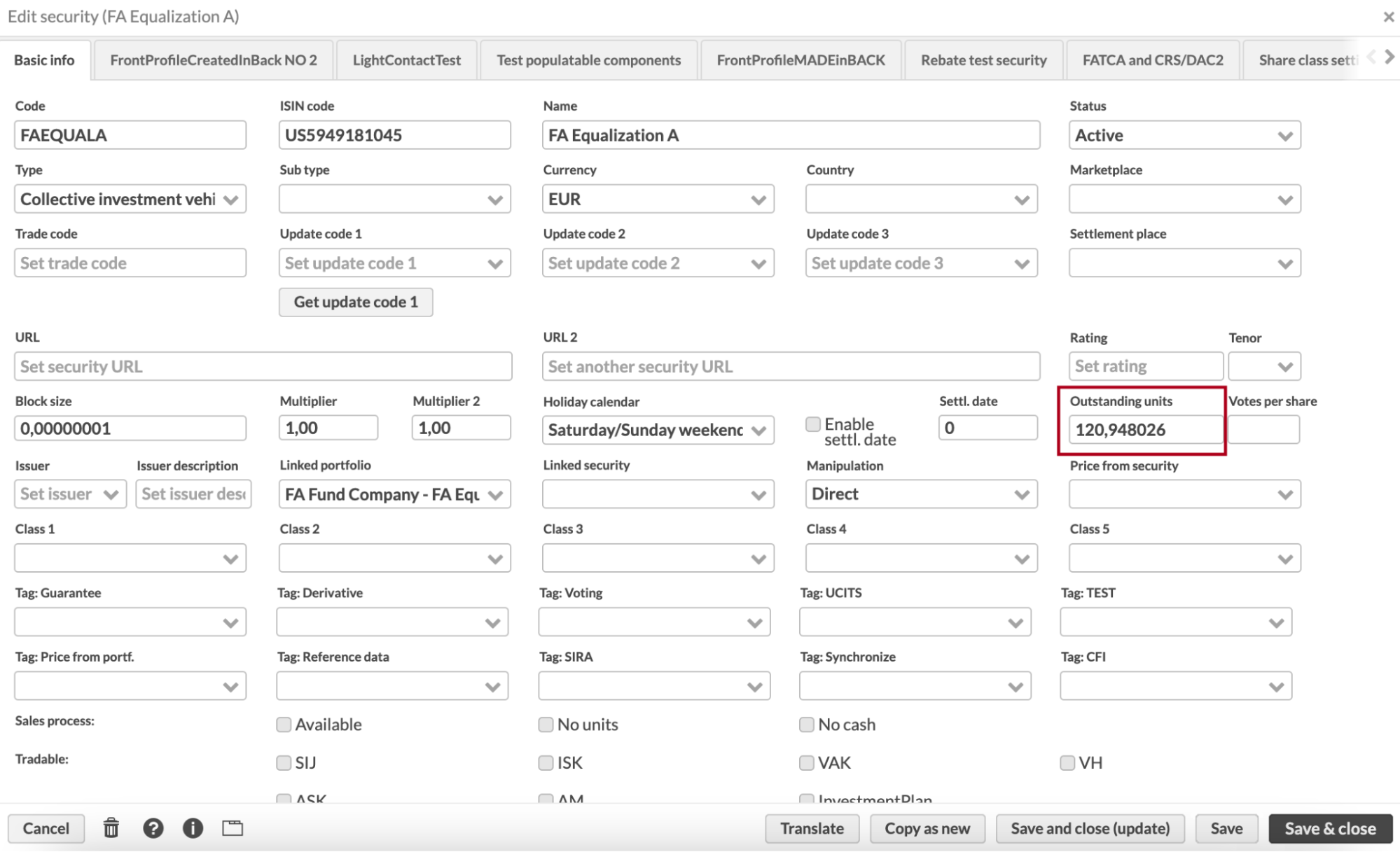Open the Holiday calendar dropdown
Screen dimensions: 1400x852
(658, 430)
